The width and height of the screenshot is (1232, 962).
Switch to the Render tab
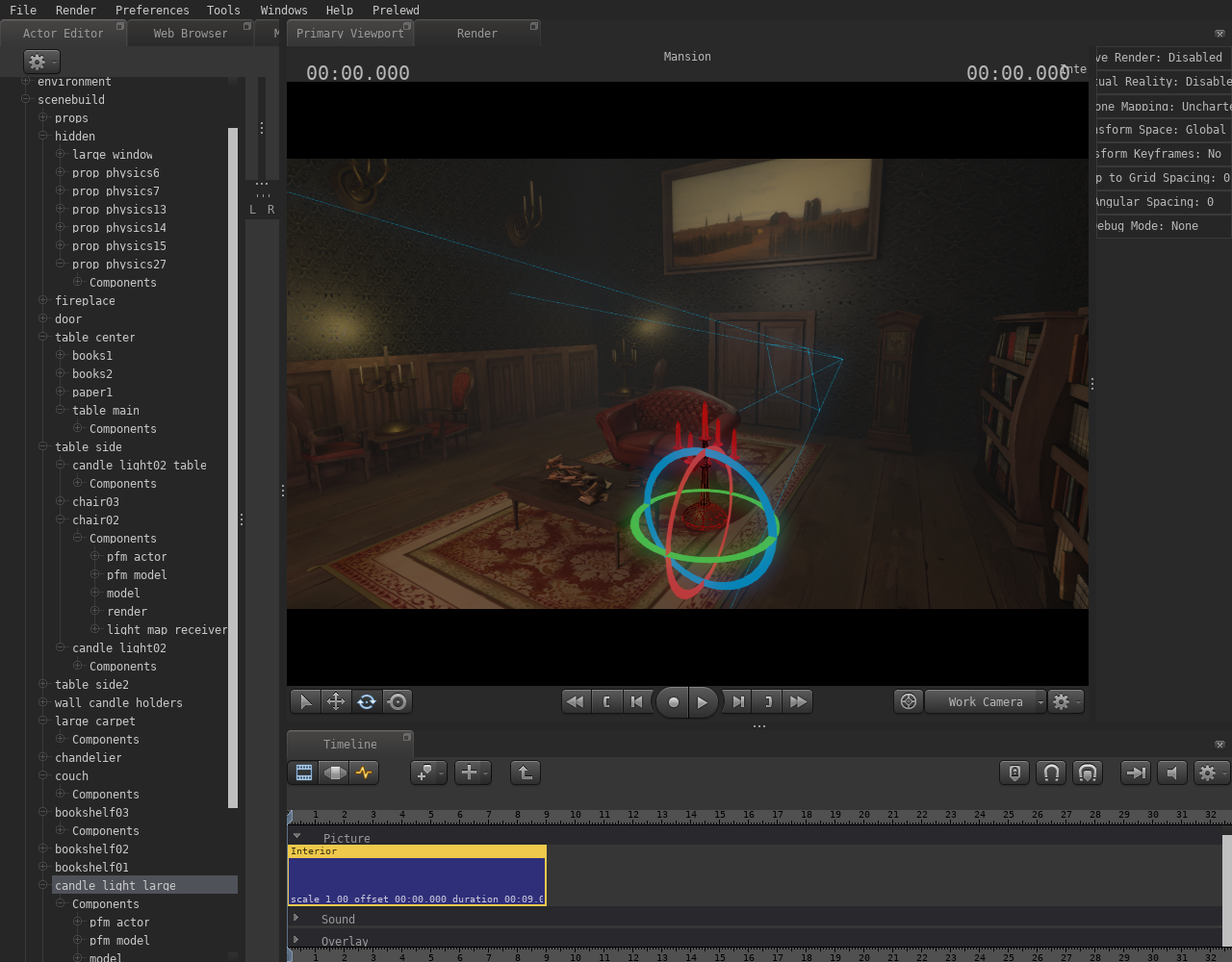click(477, 33)
